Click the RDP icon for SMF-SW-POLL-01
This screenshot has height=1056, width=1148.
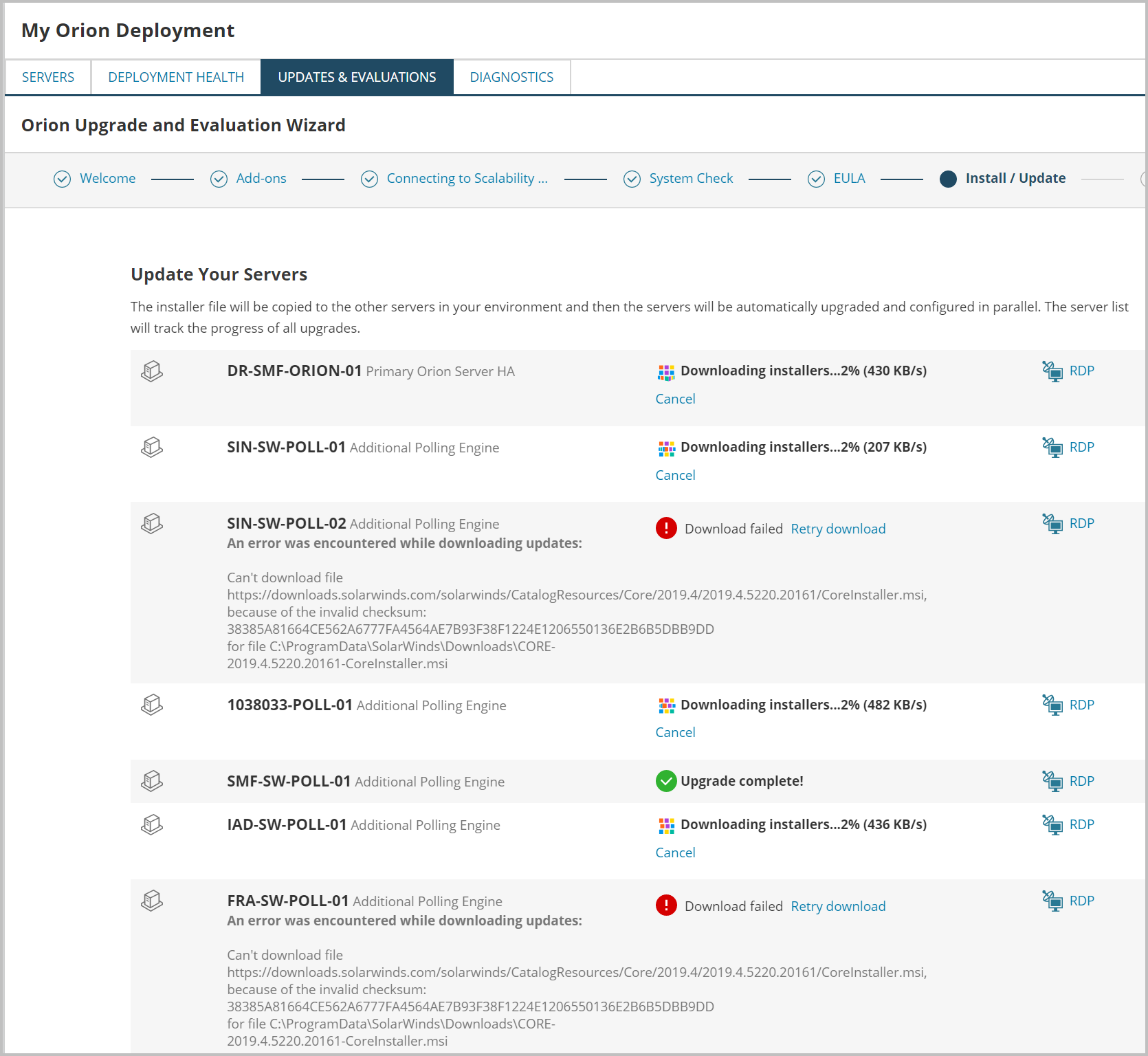(x=1052, y=782)
